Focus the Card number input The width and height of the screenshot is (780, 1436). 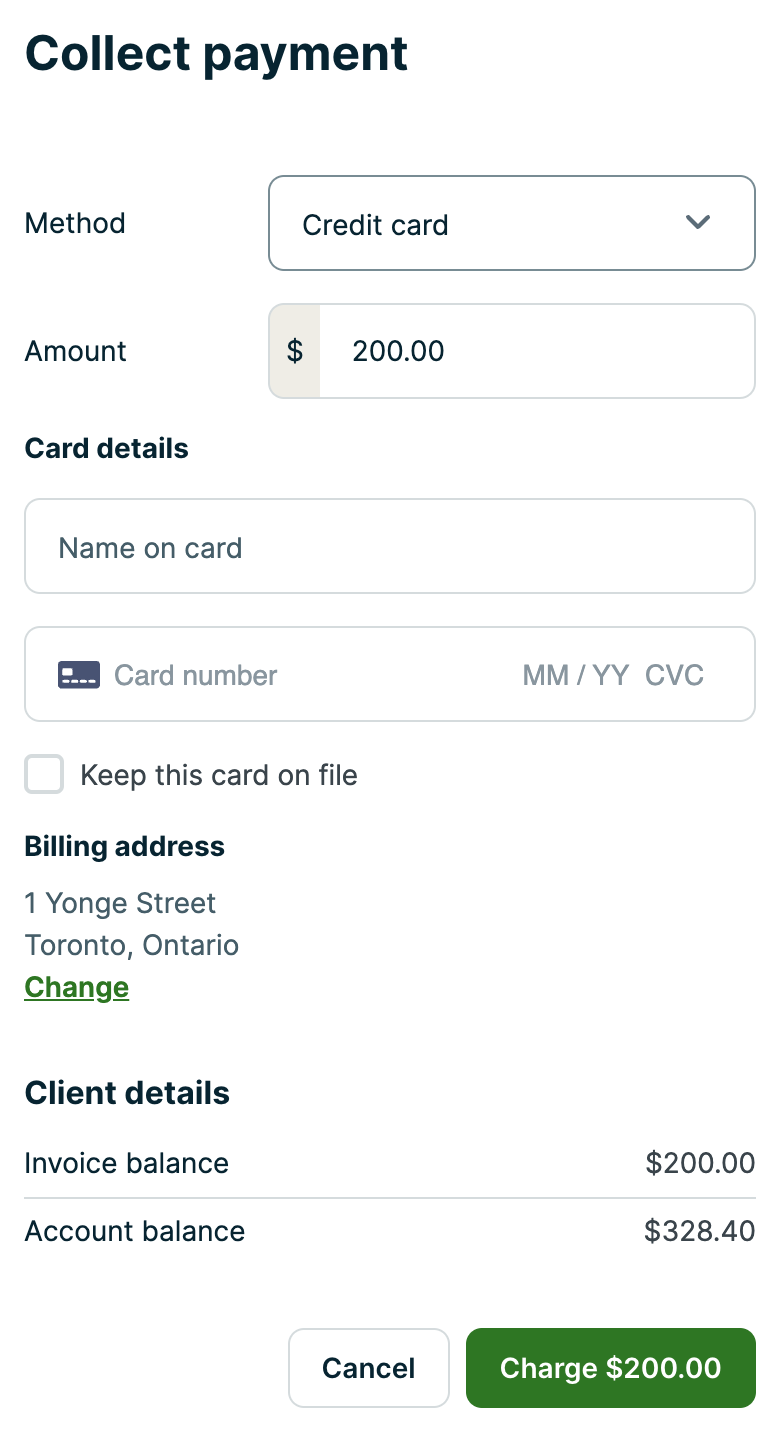(300, 675)
